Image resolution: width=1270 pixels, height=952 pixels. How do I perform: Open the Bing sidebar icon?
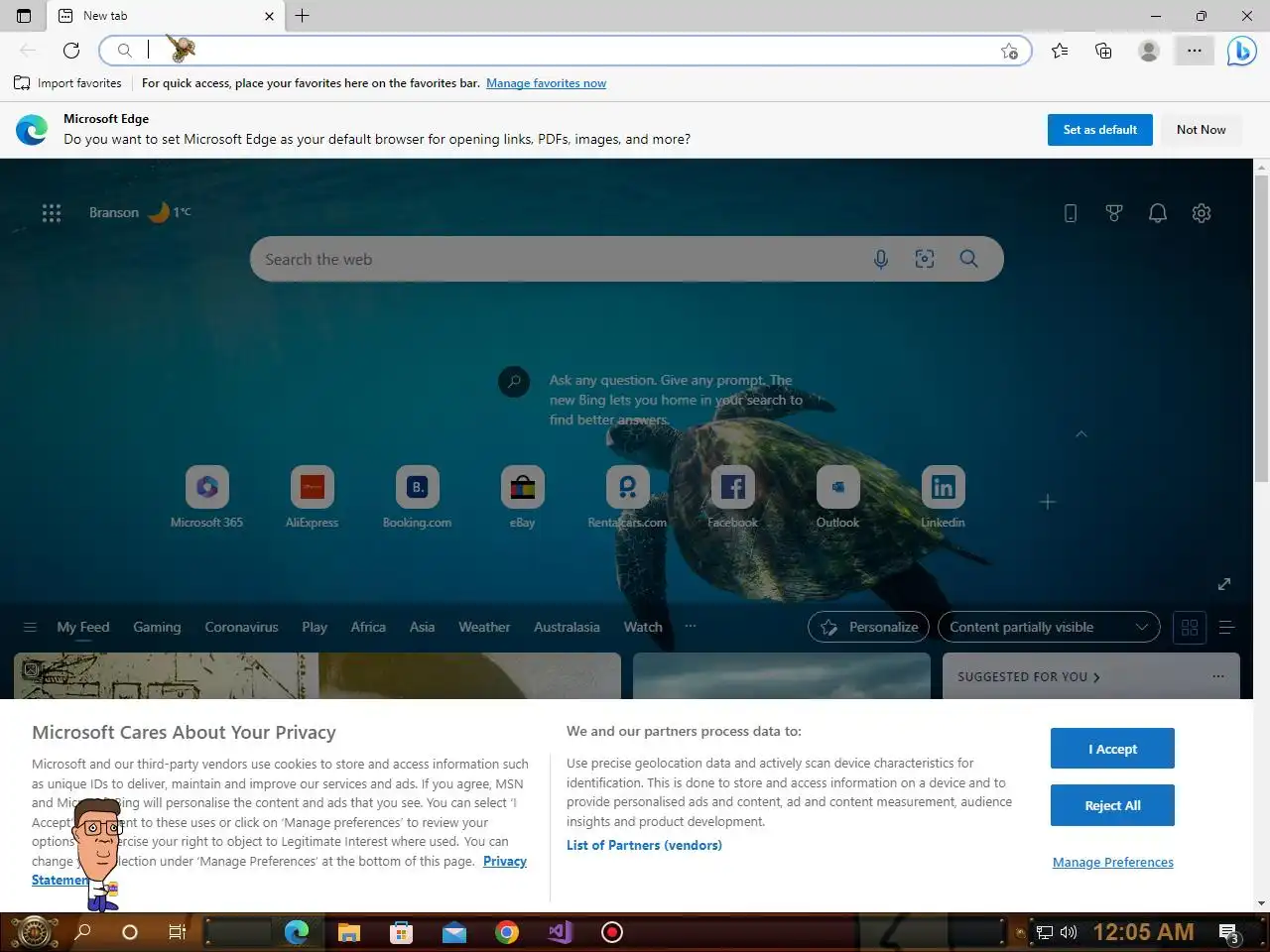1241,51
